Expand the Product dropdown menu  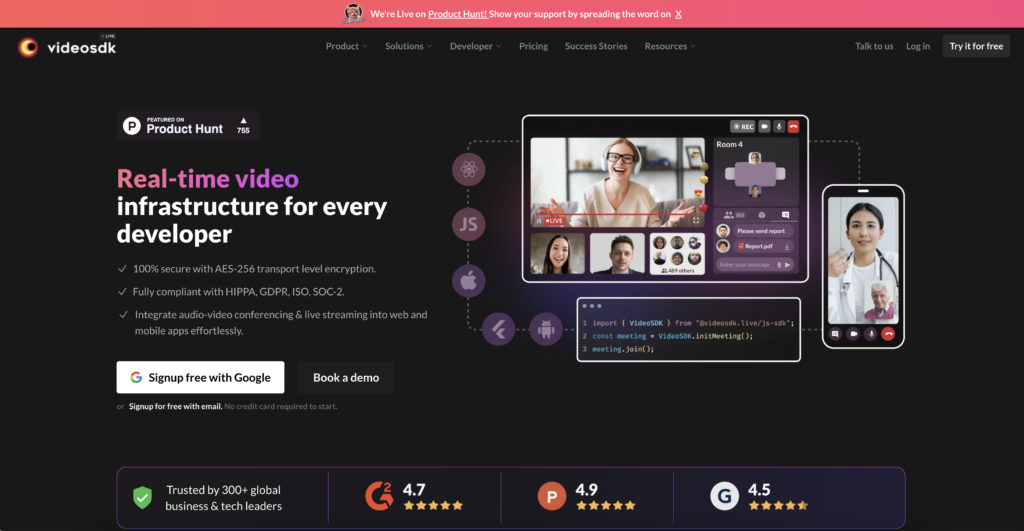346,46
